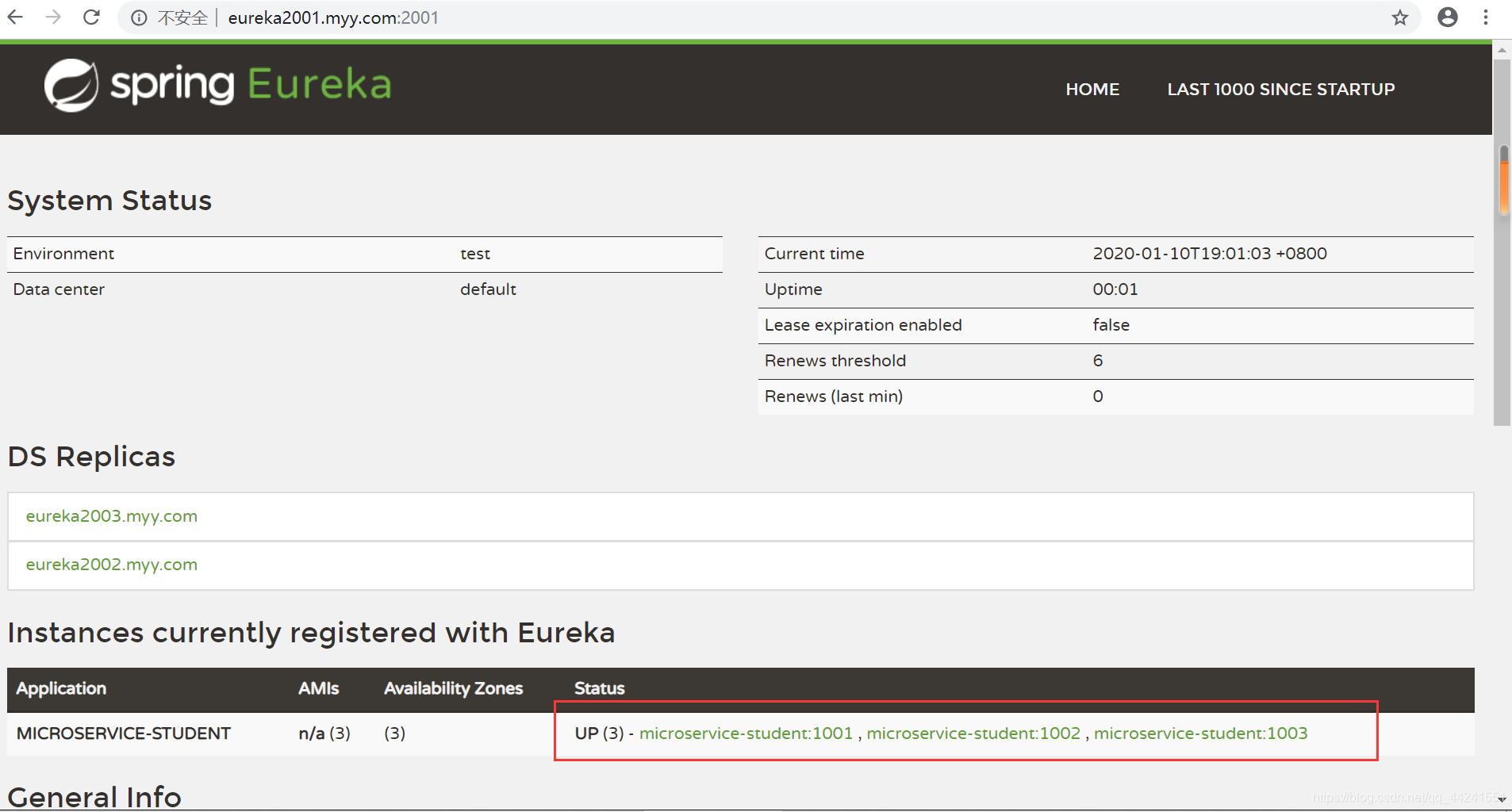This screenshot has width=1512, height=812.
Task: Open the HOME navigation item
Action: tap(1092, 89)
